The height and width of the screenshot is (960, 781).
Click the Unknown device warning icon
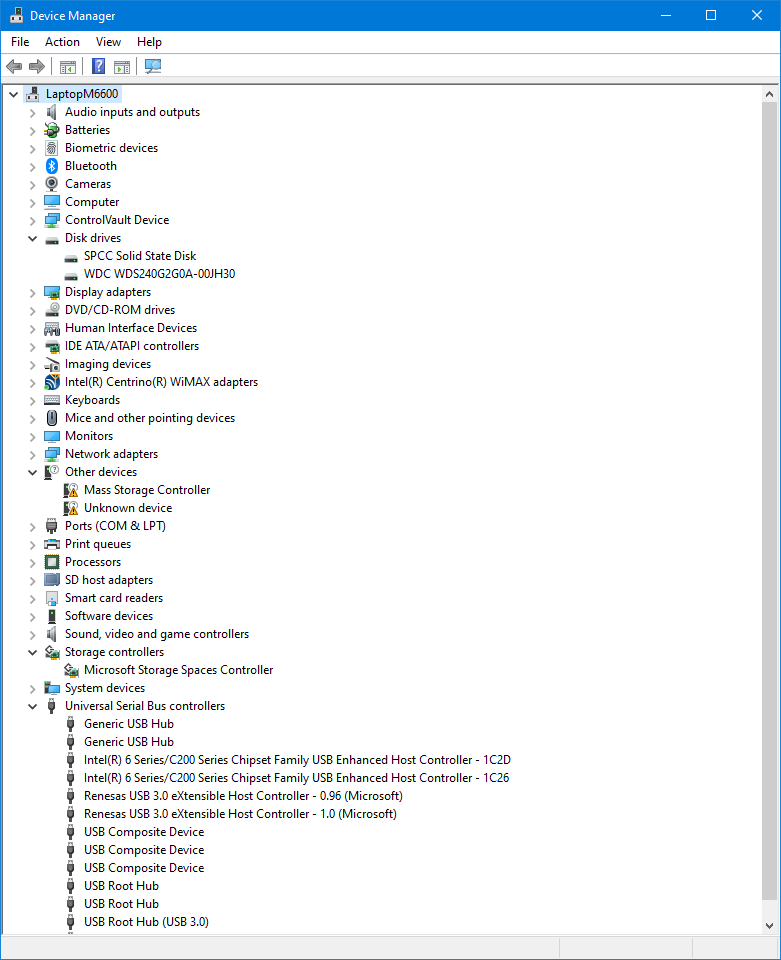click(71, 508)
